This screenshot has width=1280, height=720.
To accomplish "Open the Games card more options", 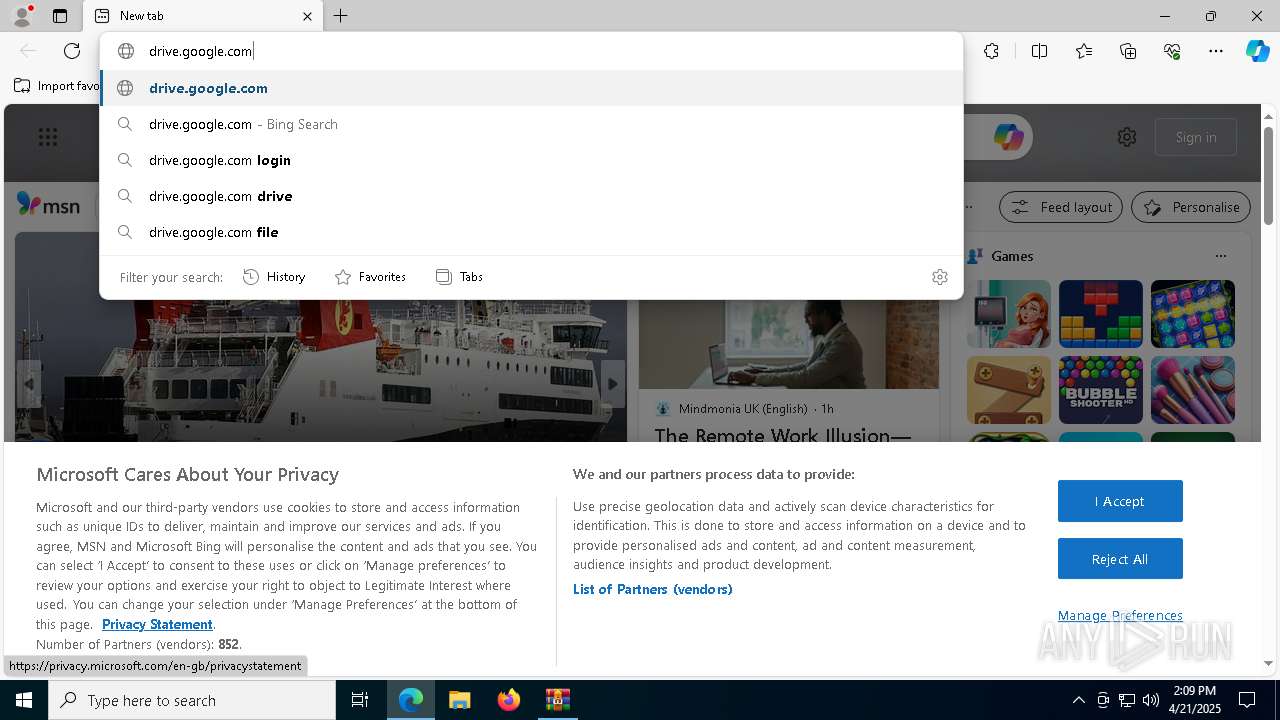I will click(x=1220, y=256).
